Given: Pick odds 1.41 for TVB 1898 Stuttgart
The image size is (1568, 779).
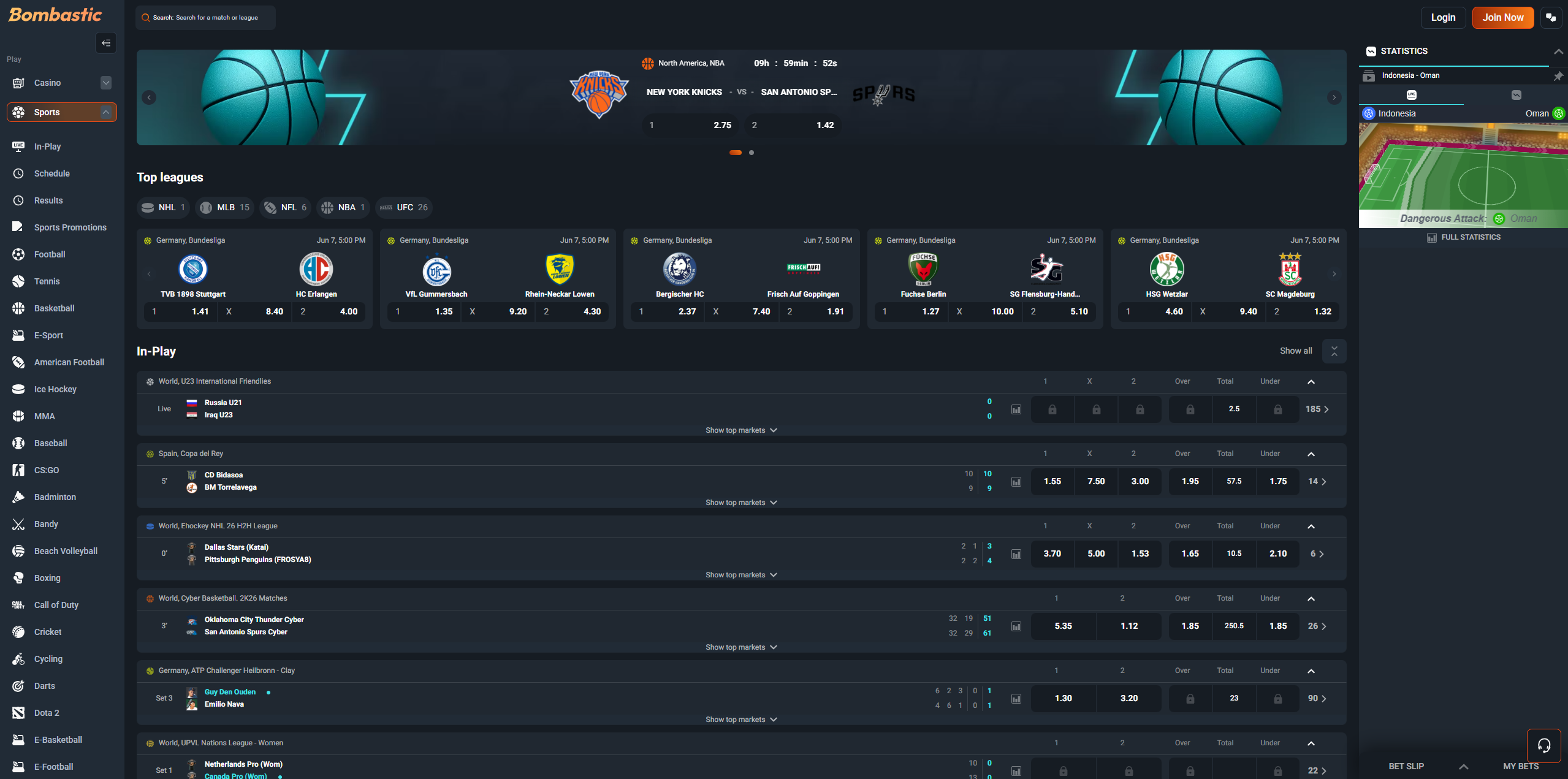Looking at the screenshot, I should [x=181, y=312].
